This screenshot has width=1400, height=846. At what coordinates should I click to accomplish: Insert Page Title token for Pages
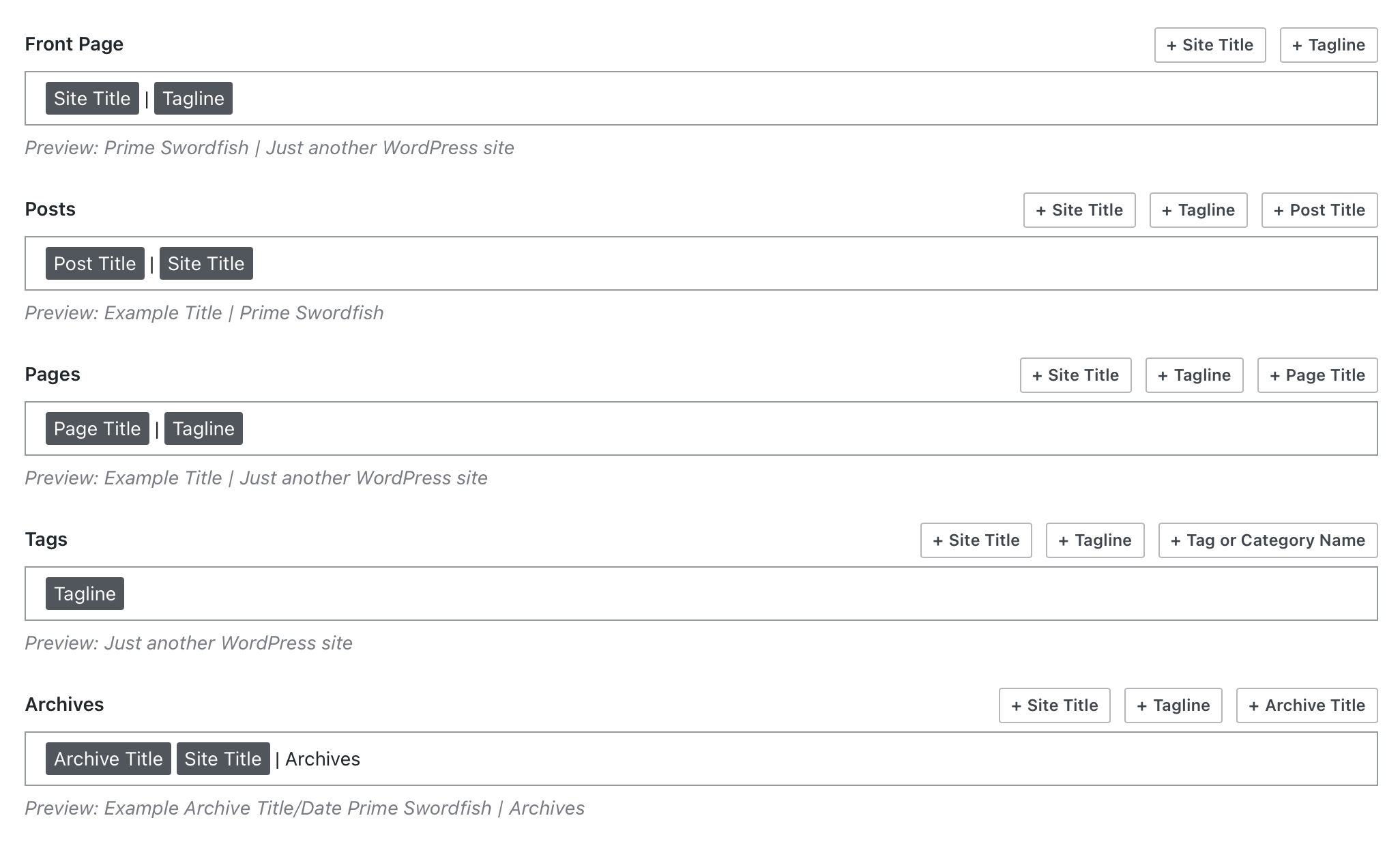[1316, 375]
